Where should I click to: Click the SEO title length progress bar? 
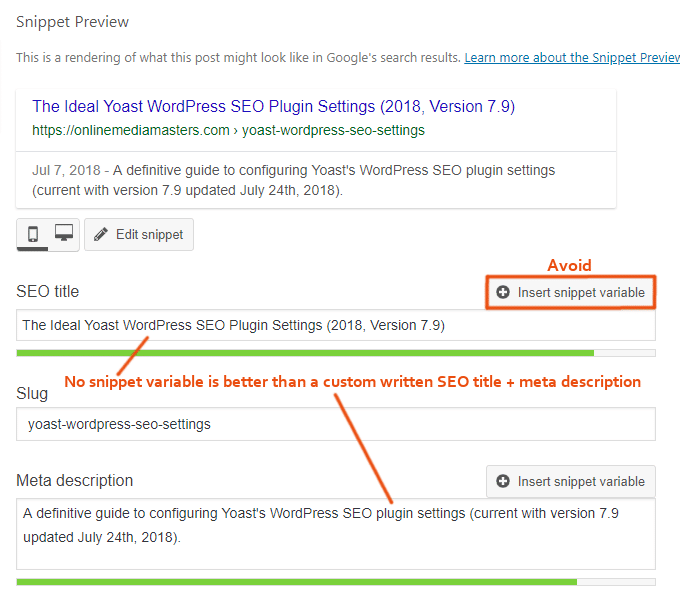[x=336, y=353]
